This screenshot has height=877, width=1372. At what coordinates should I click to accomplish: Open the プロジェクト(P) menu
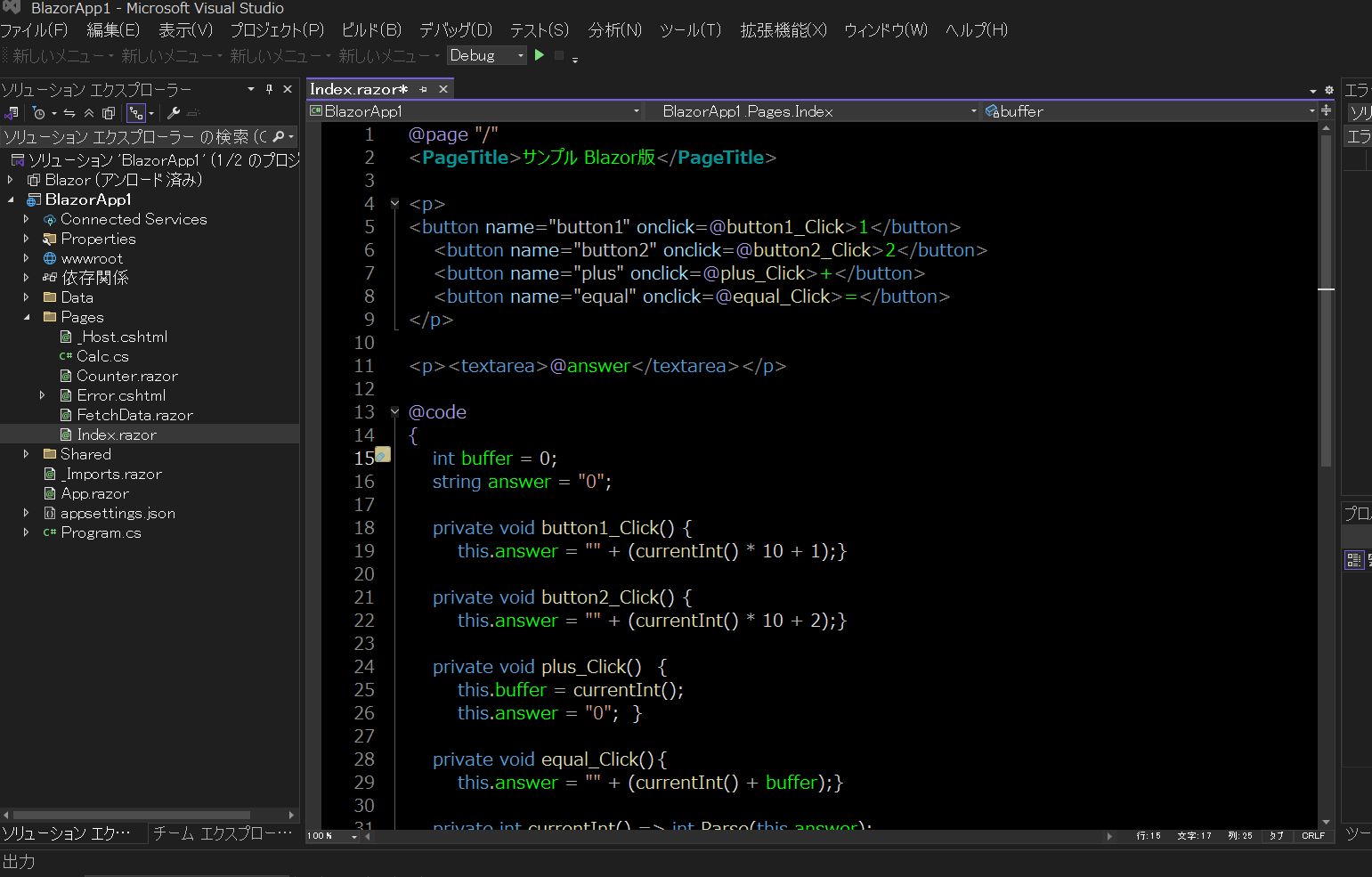point(277,30)
